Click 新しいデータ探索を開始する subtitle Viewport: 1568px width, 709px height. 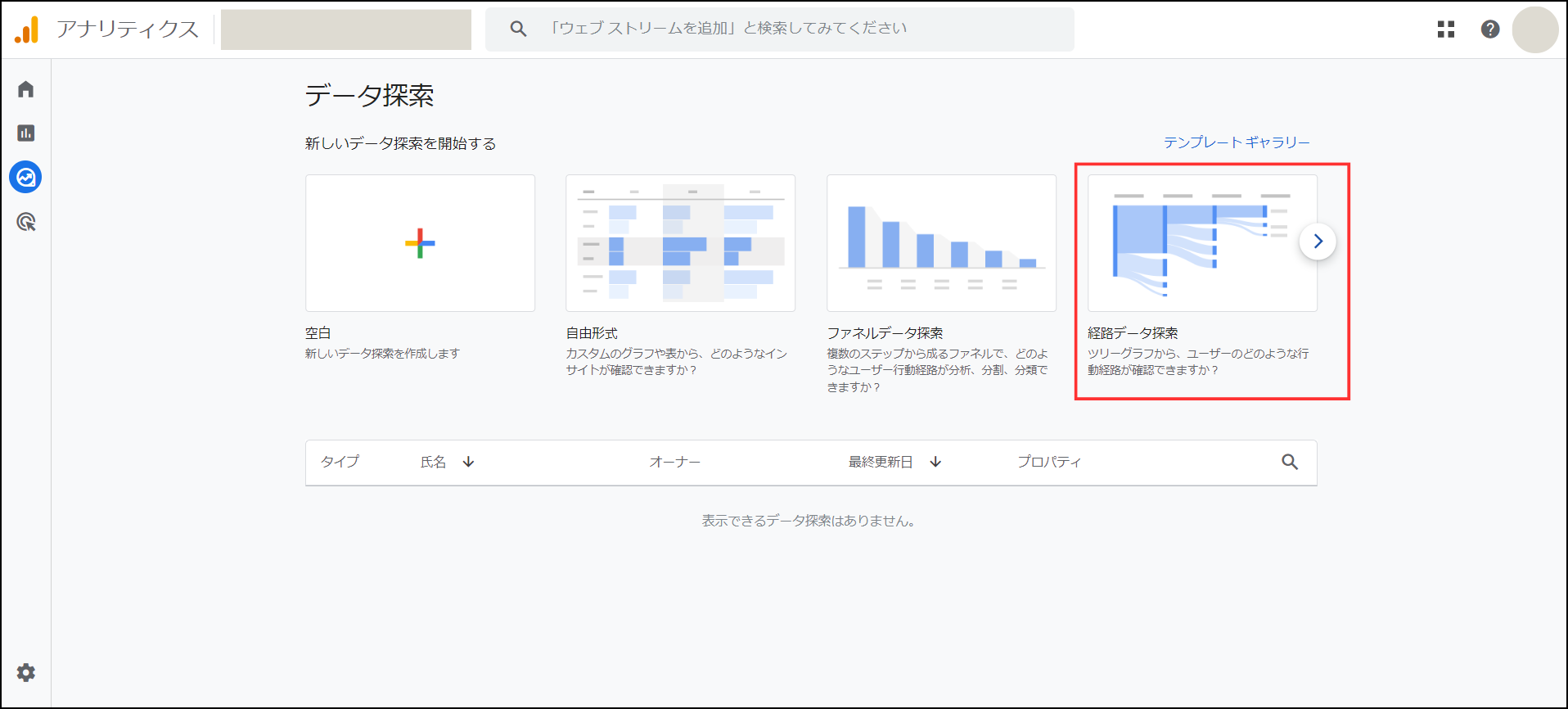pos(401,143)
